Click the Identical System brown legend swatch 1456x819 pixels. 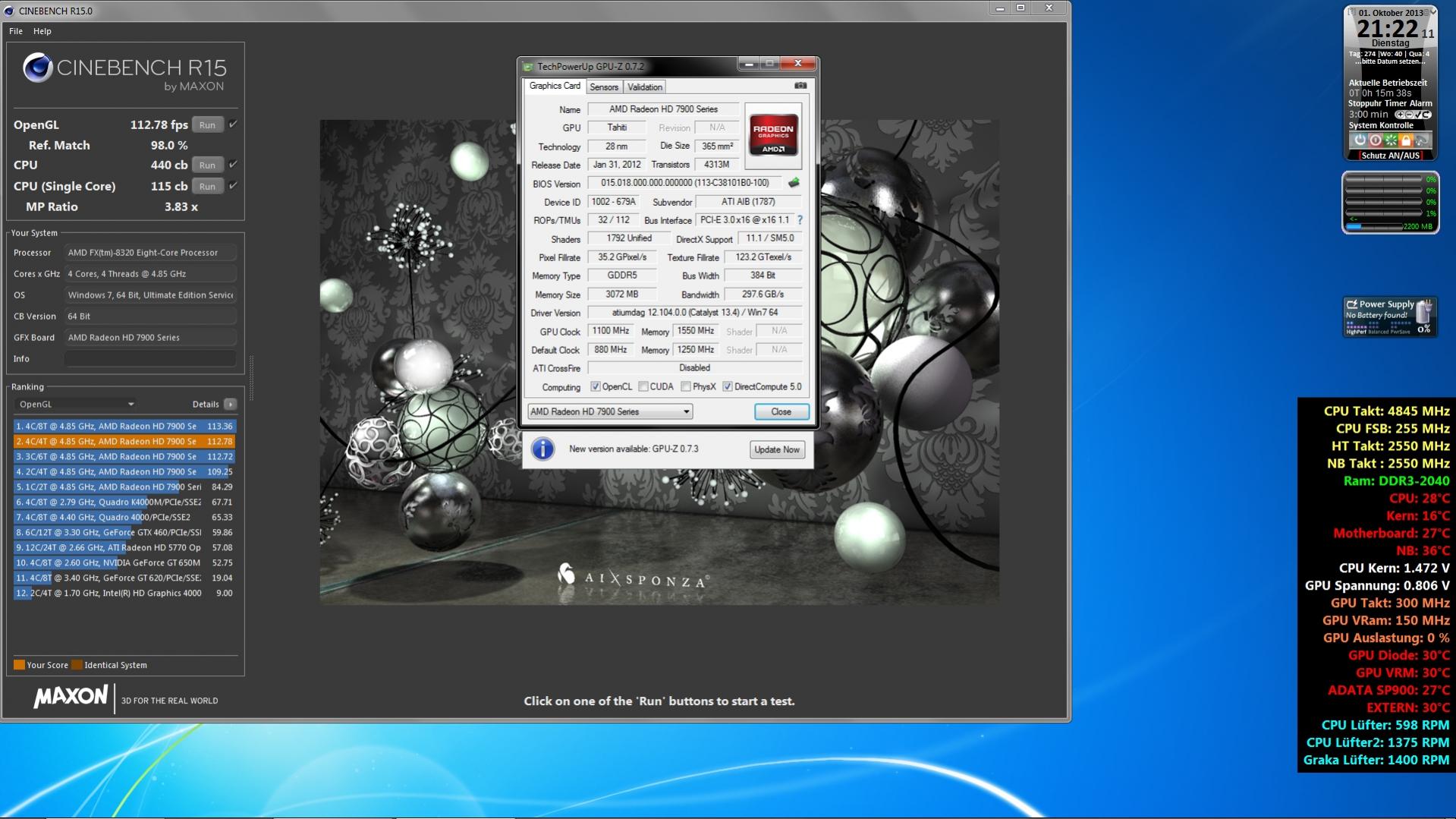click(x=77, y=665)
